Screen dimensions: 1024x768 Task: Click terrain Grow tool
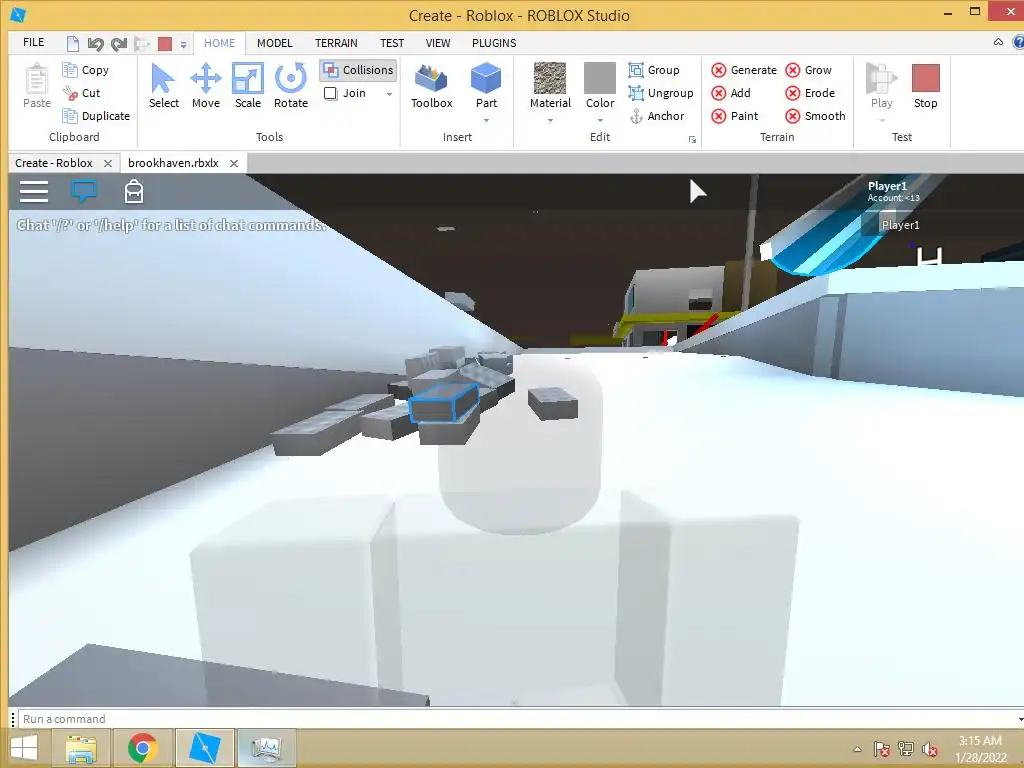click(x=808, y=70)
